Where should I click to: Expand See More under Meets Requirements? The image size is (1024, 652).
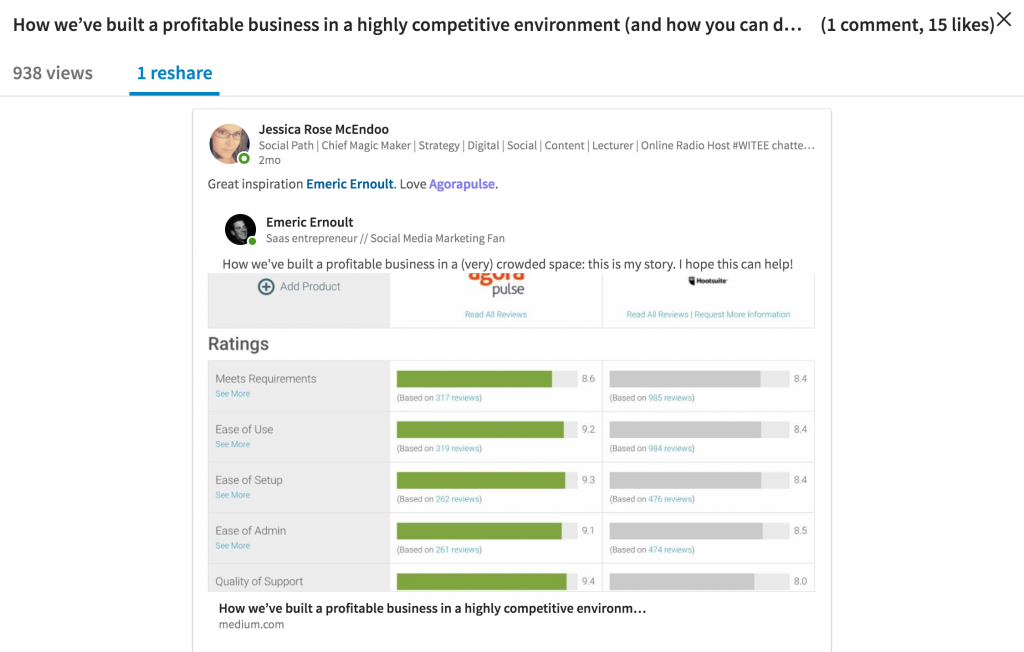[x=233, y=394]
